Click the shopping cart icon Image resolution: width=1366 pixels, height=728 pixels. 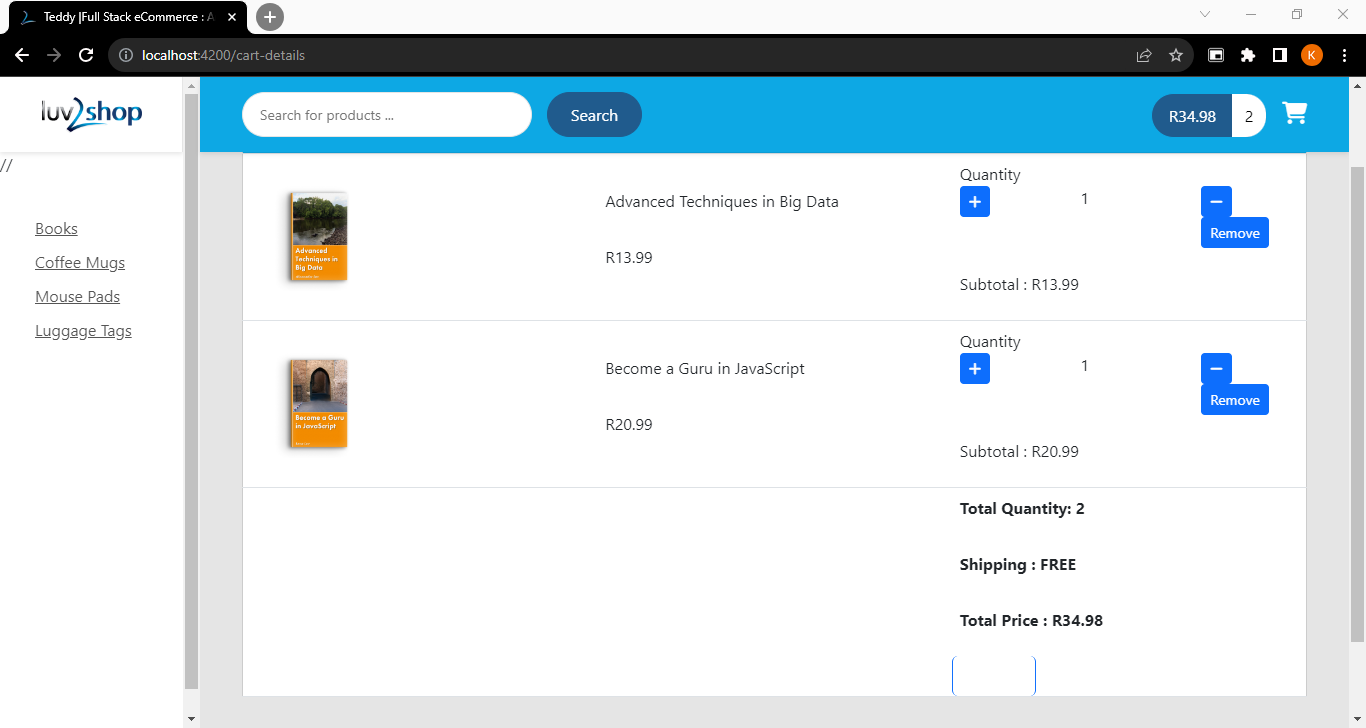pos(1295,114)
